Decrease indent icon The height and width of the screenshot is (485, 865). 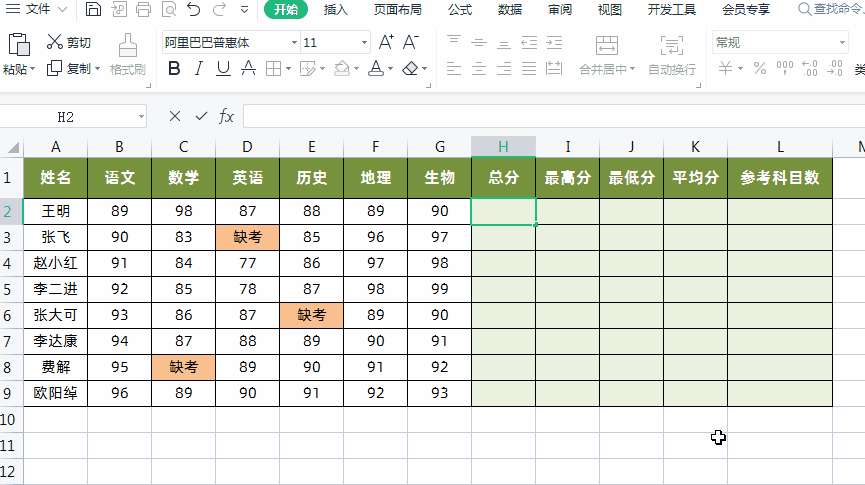[529, 42]
